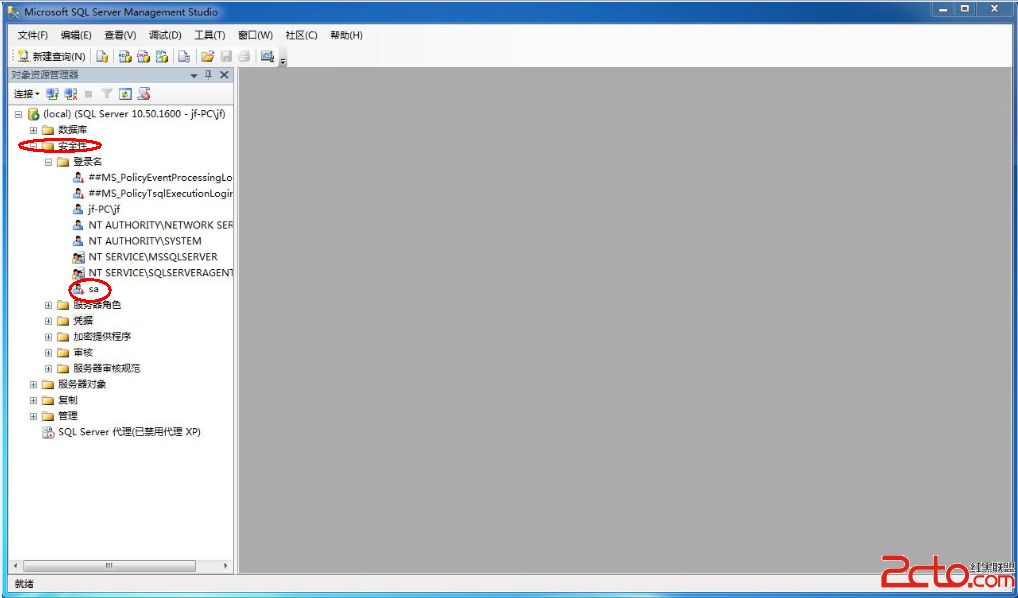Image resolution: width=1018 pixels, height=598 pixels.
Task: Expand the 数据库 (Databases) node
Action: point(32,129)
